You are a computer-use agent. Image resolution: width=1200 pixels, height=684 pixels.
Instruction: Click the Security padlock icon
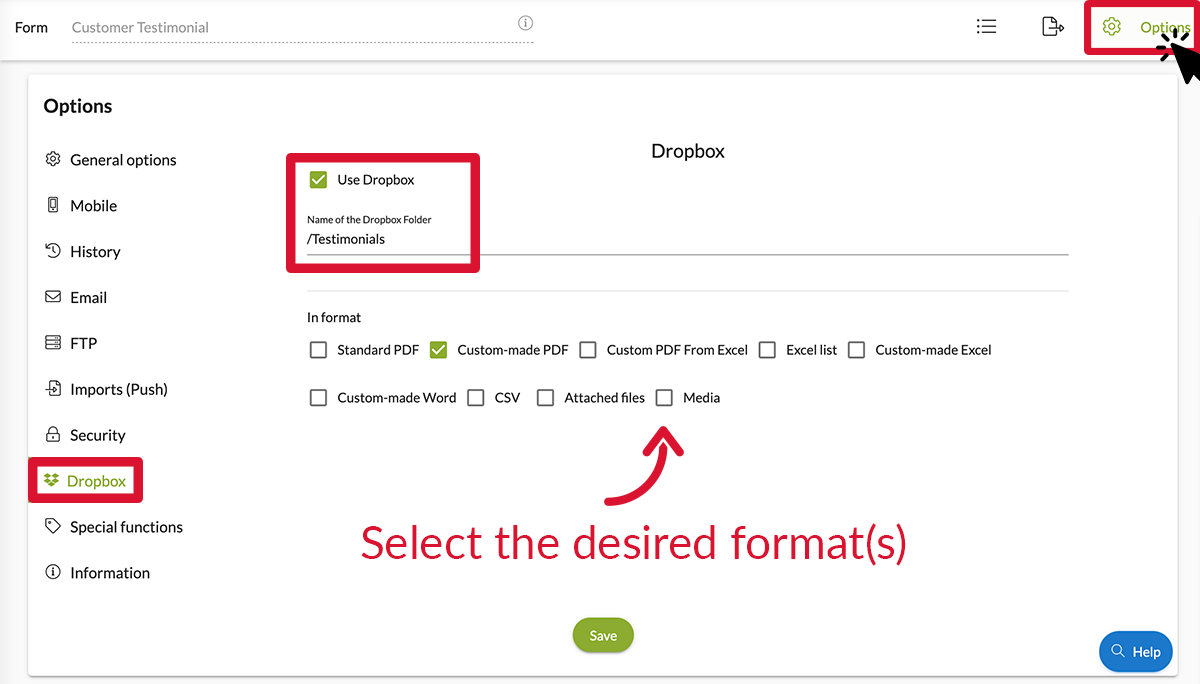click(53, 435)
